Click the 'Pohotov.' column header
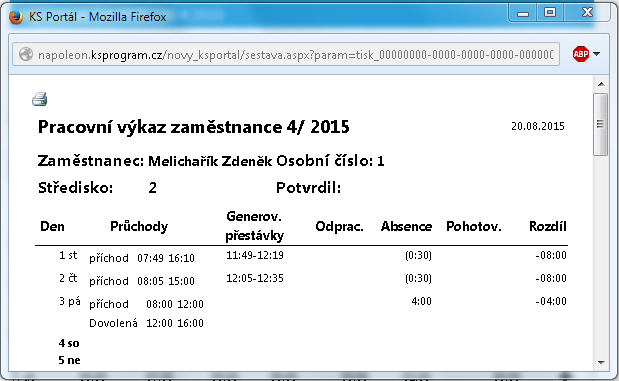This screenshot has height=381, width=619. (474, 226)
